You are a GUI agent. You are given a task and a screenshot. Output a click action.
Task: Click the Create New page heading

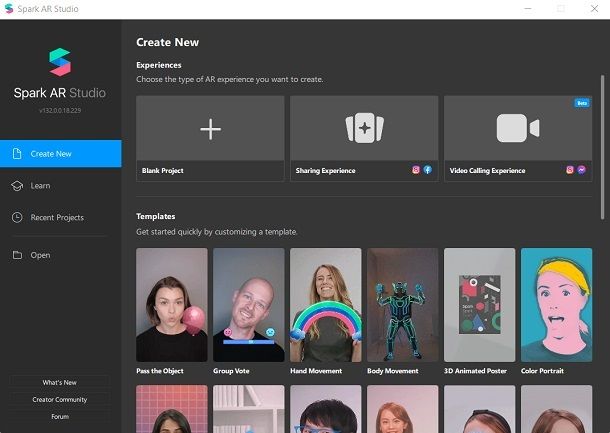click(167, 42)
